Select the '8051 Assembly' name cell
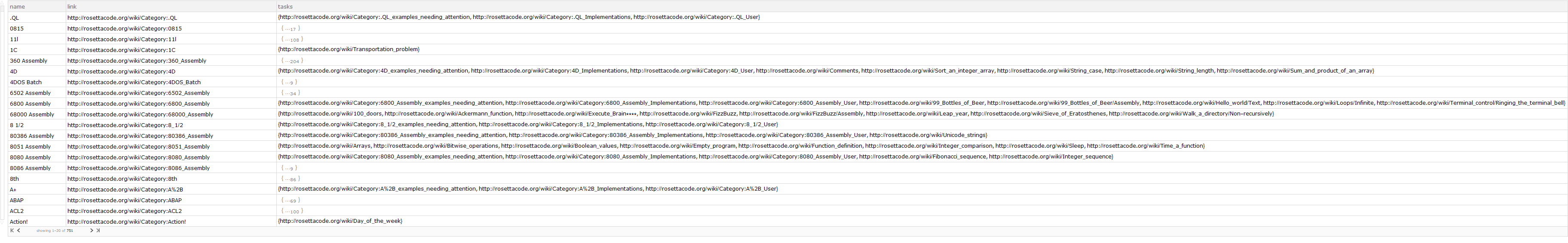This screenshot has height=243, width=1568. pos(37,146)
